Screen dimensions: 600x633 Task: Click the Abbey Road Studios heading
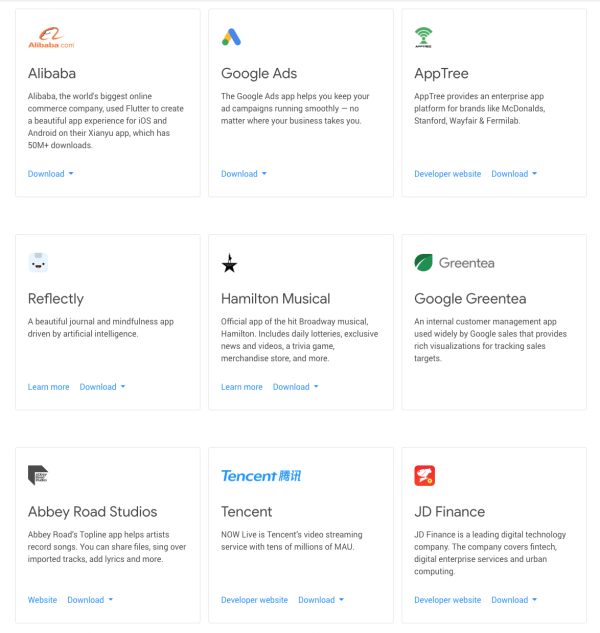92,512
